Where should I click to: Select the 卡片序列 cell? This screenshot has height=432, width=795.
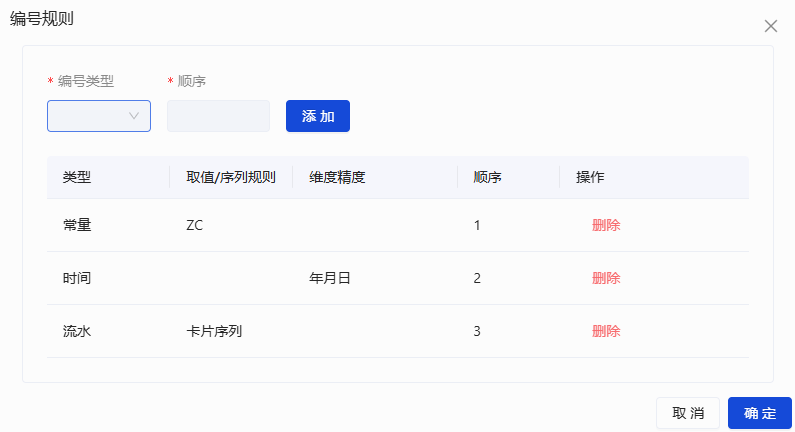click(x=214, y=331)
